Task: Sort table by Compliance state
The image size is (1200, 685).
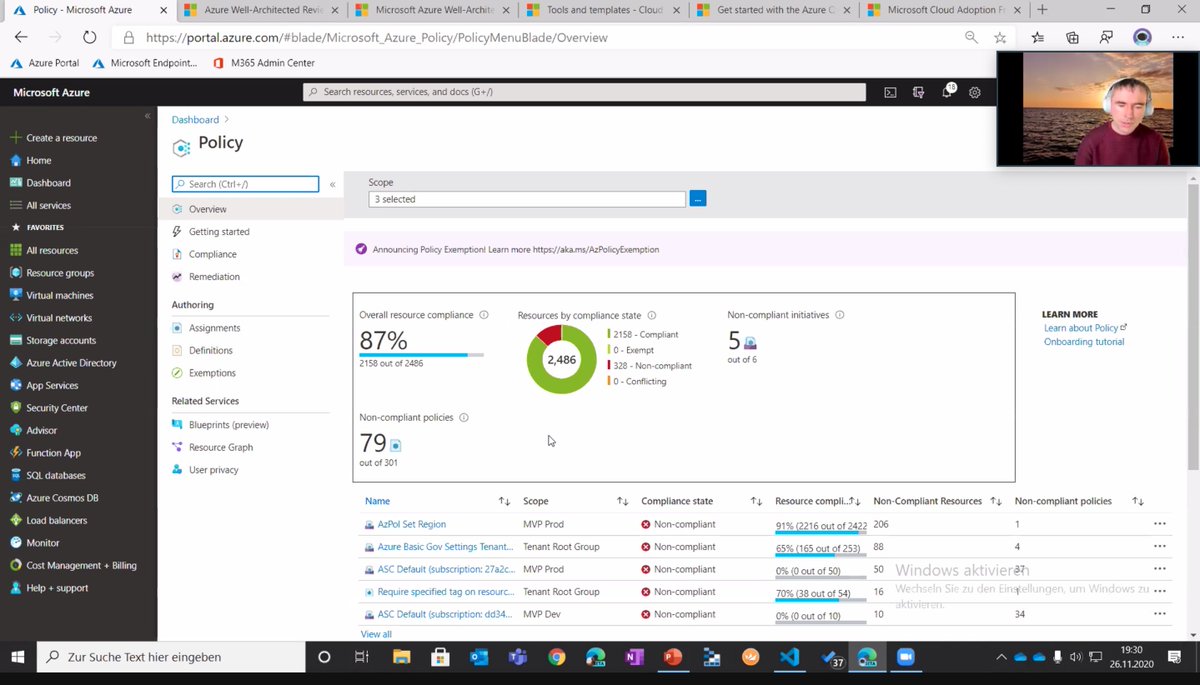Action: [x=756, y=501]
